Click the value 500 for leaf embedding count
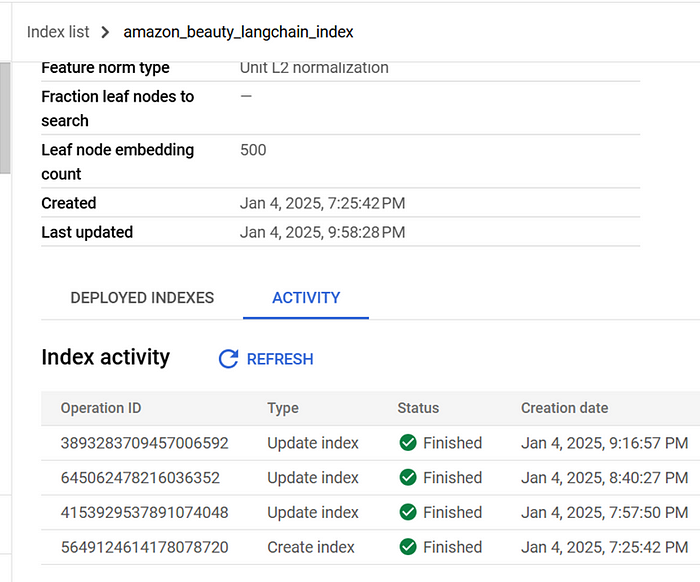The width and height of the screenshot is (700, 582). (253, 150)
